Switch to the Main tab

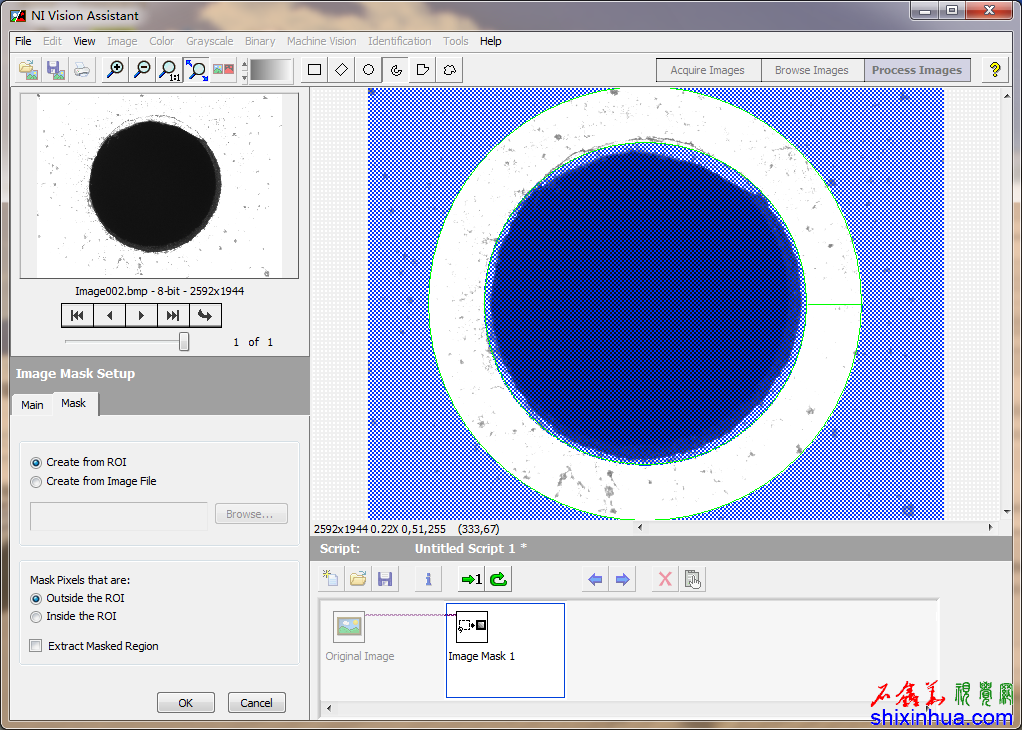[32, 405]
